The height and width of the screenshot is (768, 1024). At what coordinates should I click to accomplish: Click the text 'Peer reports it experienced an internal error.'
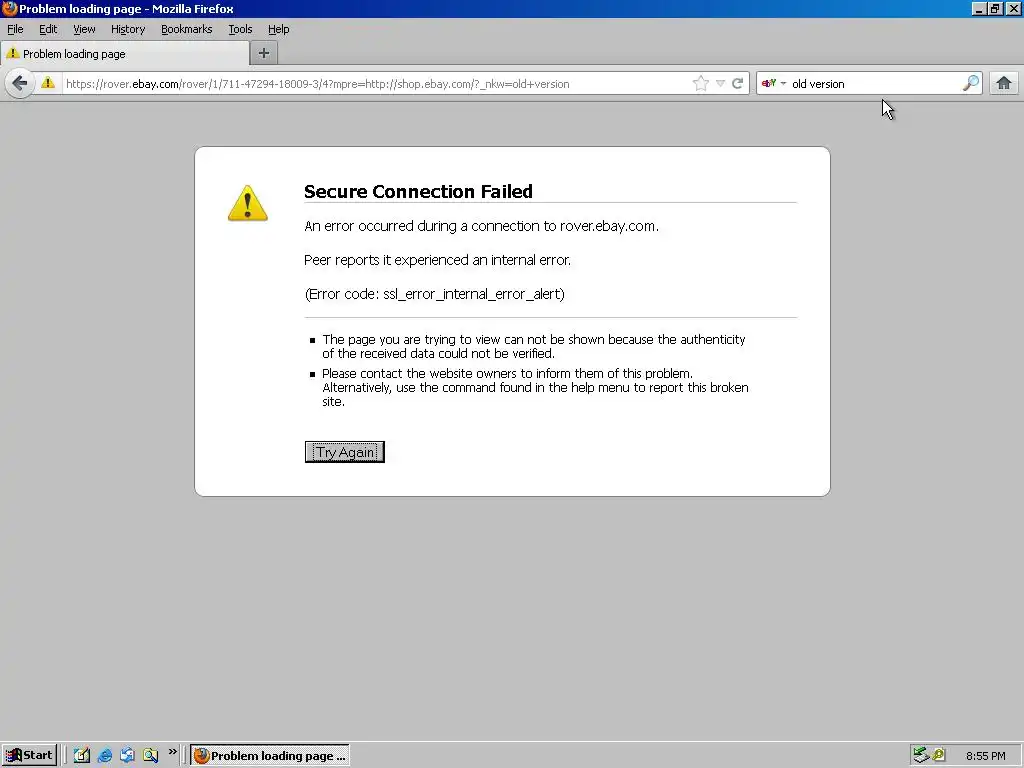click(x=438, y=260)
